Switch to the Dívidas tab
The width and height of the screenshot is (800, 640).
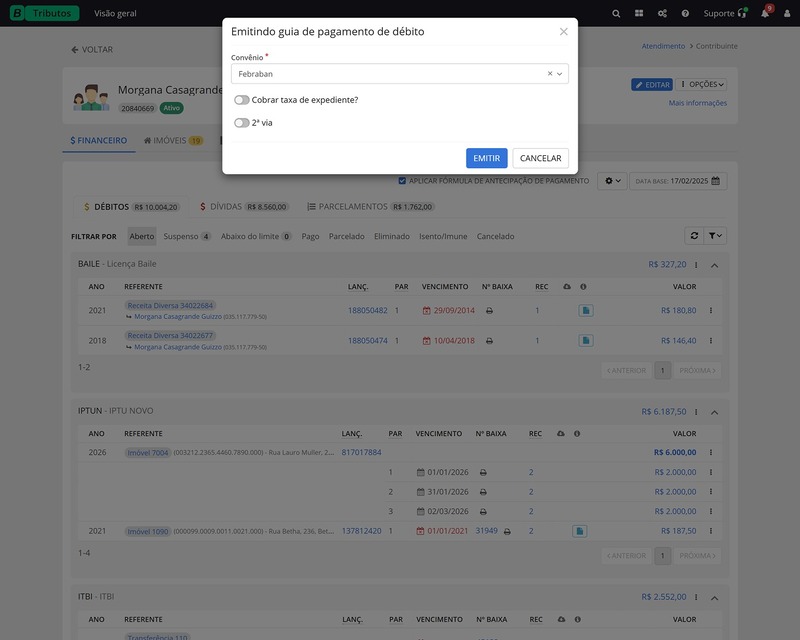pyautogui.click(x=244, y=207)
